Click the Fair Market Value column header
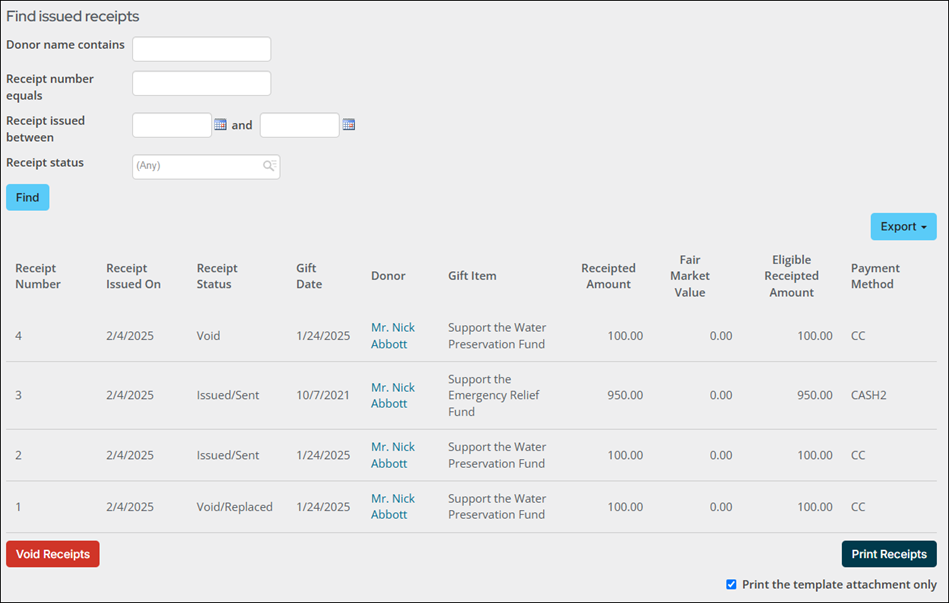This screenshot has height=603, width=950. pos(689,276)
